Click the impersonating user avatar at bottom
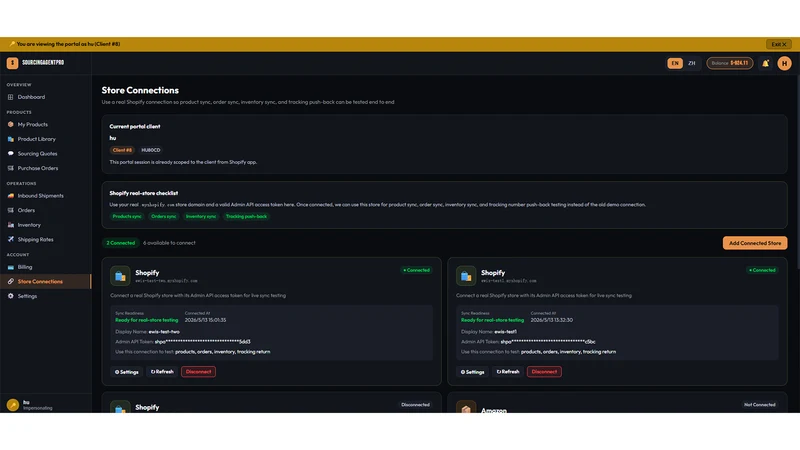 pos(13,405)
